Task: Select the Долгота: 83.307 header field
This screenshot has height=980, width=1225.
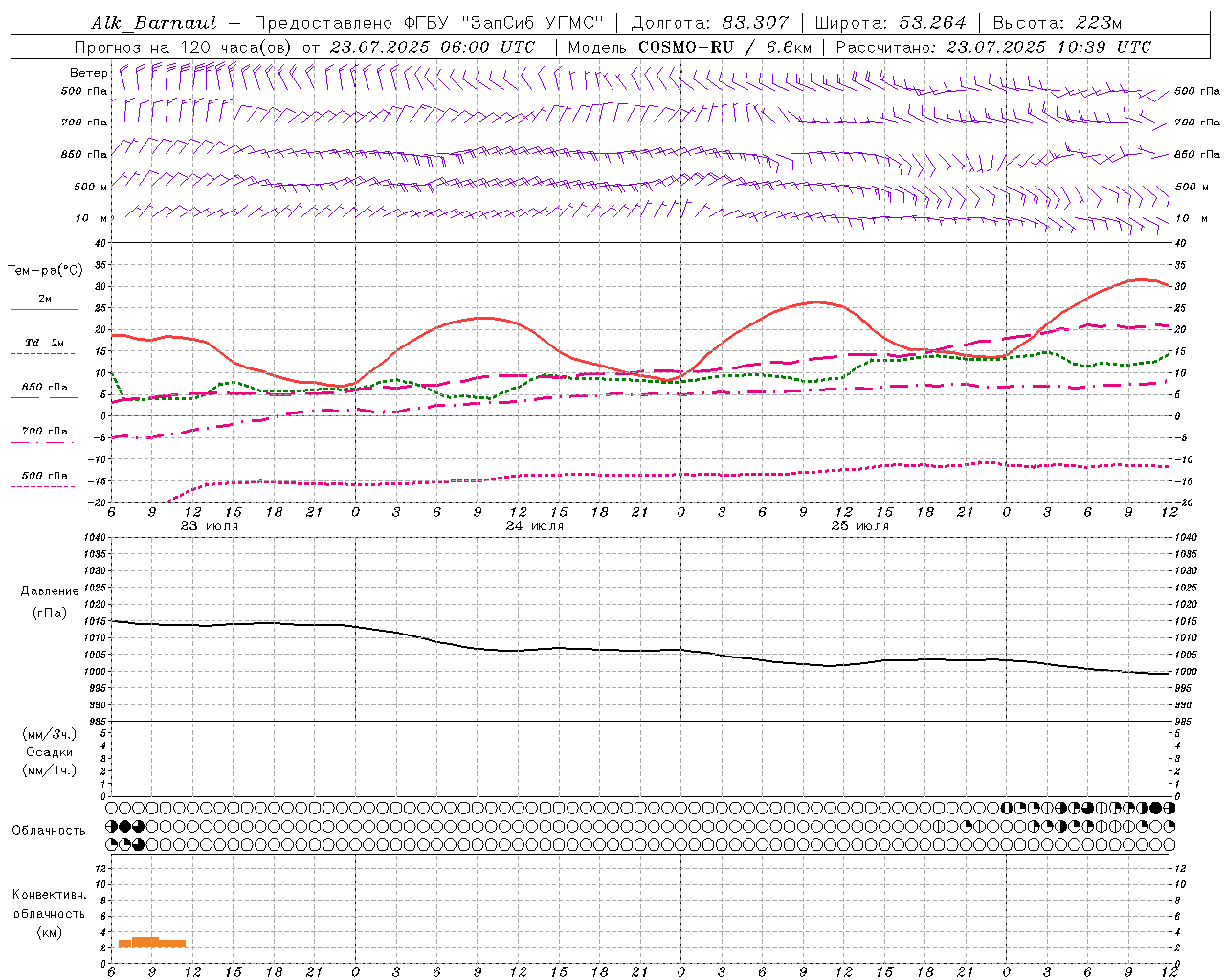Action: (710, 23)
